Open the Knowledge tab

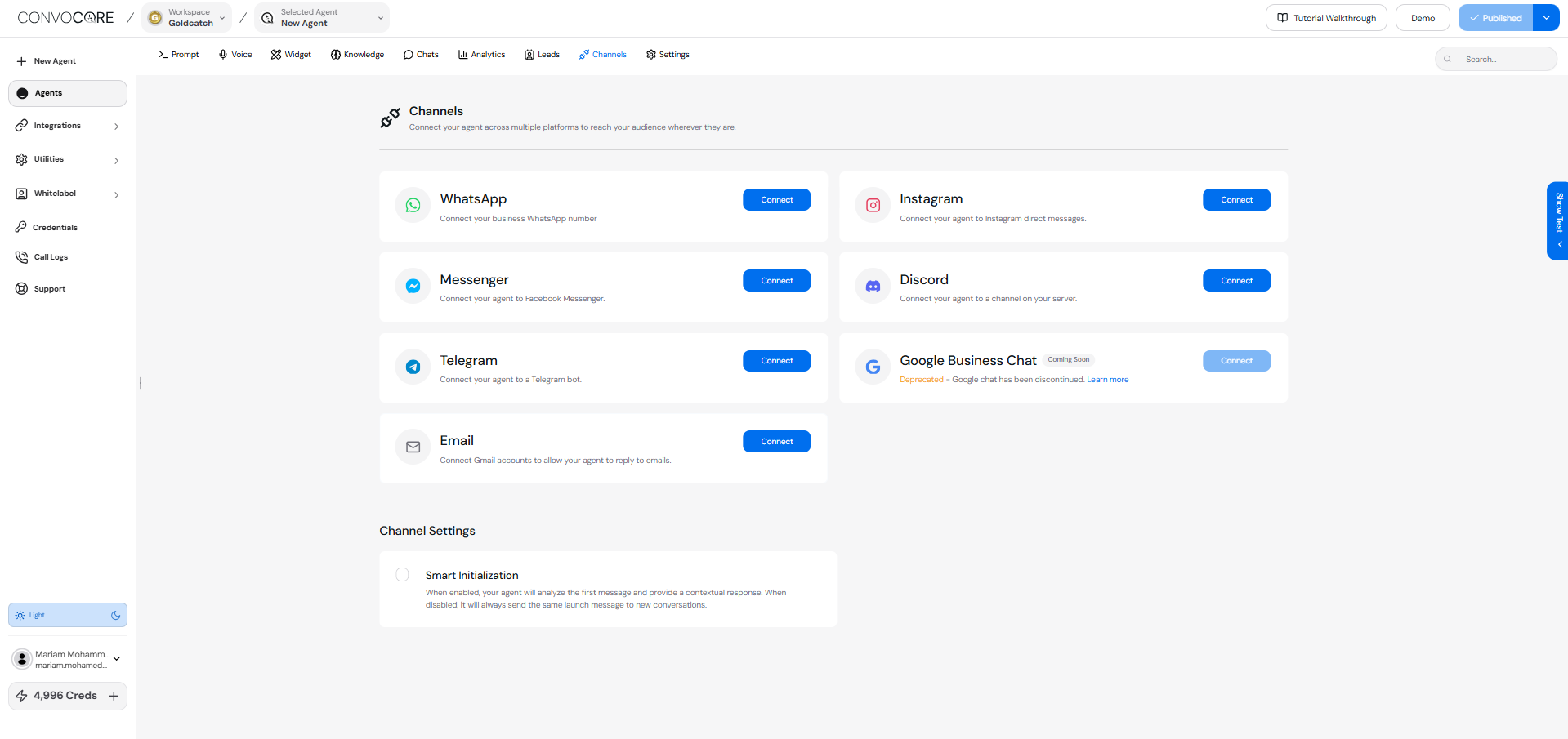point(357,54)
